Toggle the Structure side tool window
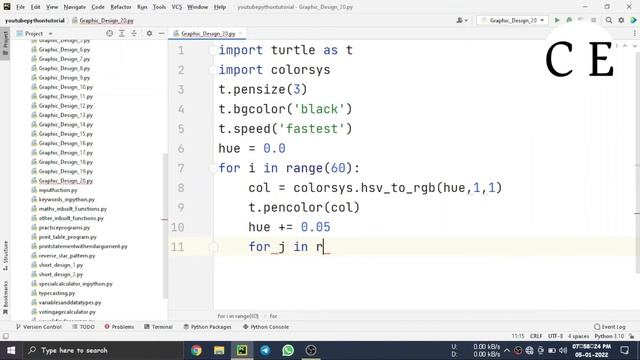Screen dimensions: 640x360 click(x=5, y=256)
